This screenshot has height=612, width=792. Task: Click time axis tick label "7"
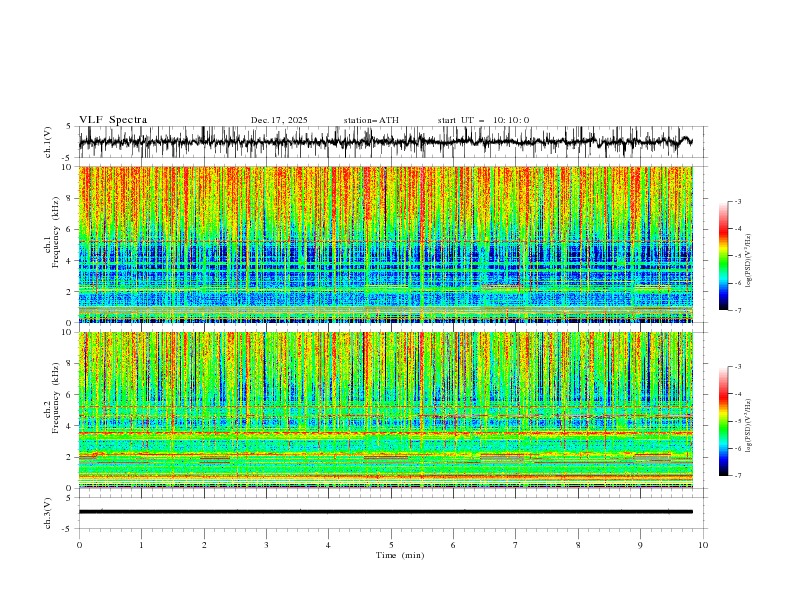coord(516,545)
